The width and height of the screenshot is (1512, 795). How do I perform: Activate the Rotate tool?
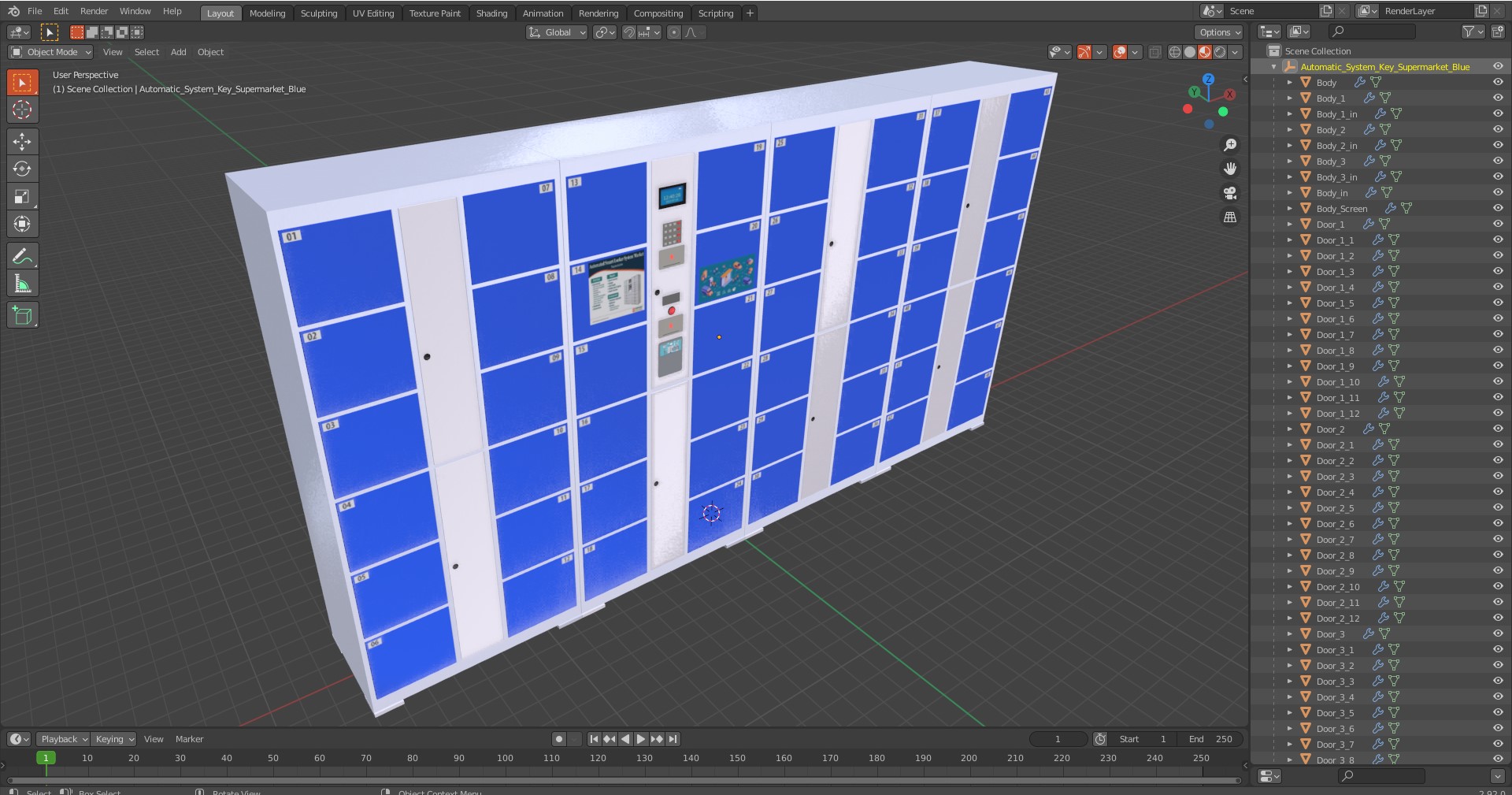tap(22, 169)
